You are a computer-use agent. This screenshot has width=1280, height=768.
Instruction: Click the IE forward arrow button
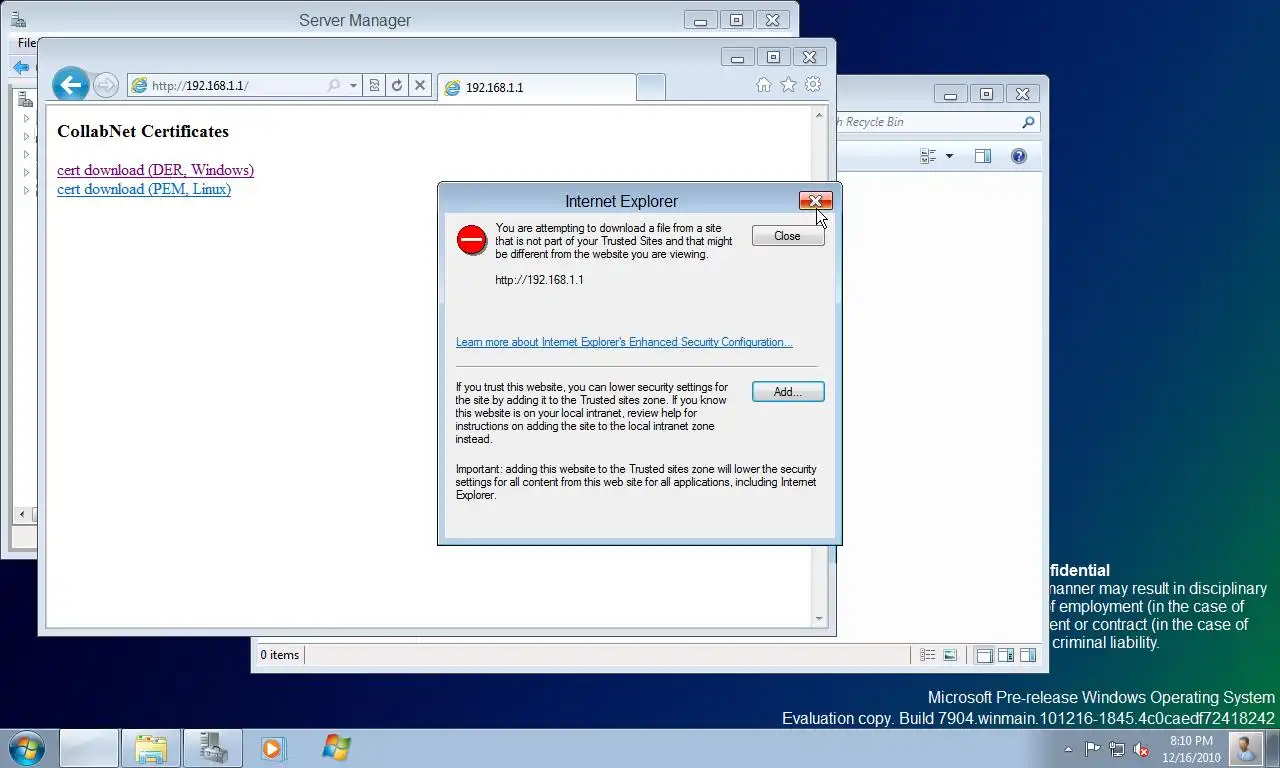[106, 86]
